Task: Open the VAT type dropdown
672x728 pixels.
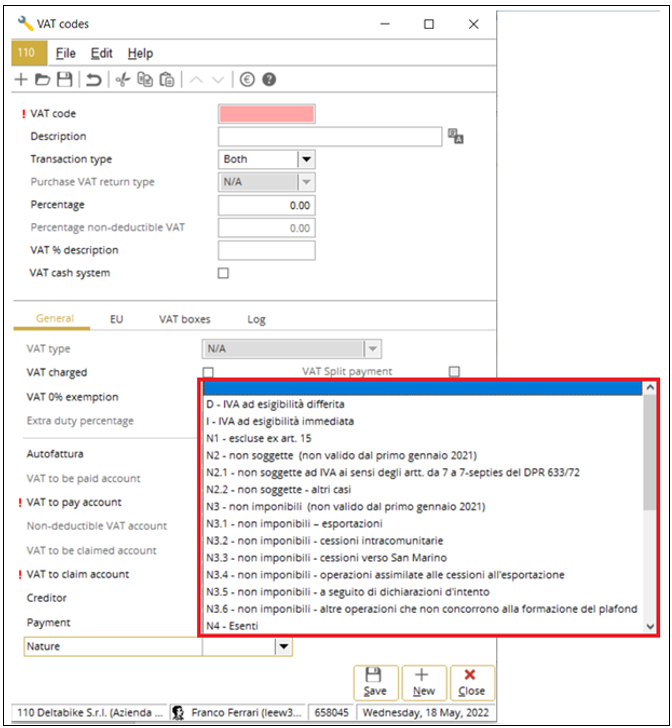Action: pyautogui.click(x=372, y=349)
